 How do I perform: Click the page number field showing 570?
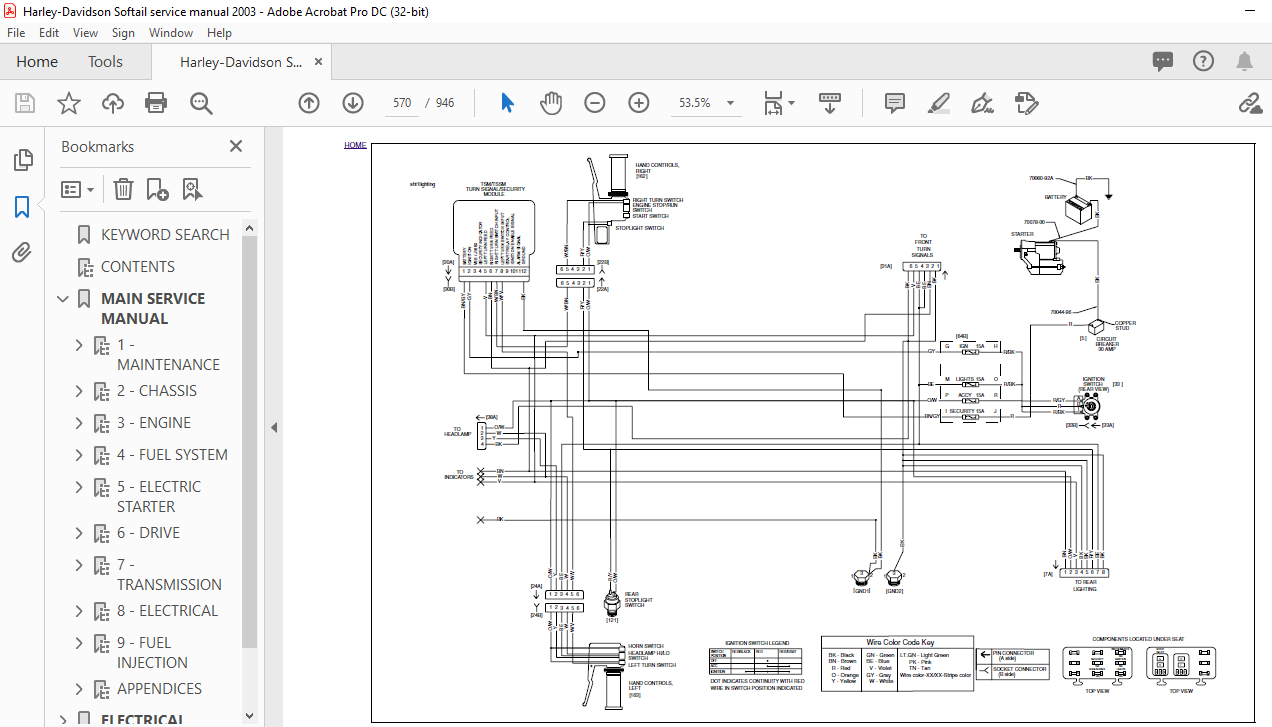tap(402, 103)
